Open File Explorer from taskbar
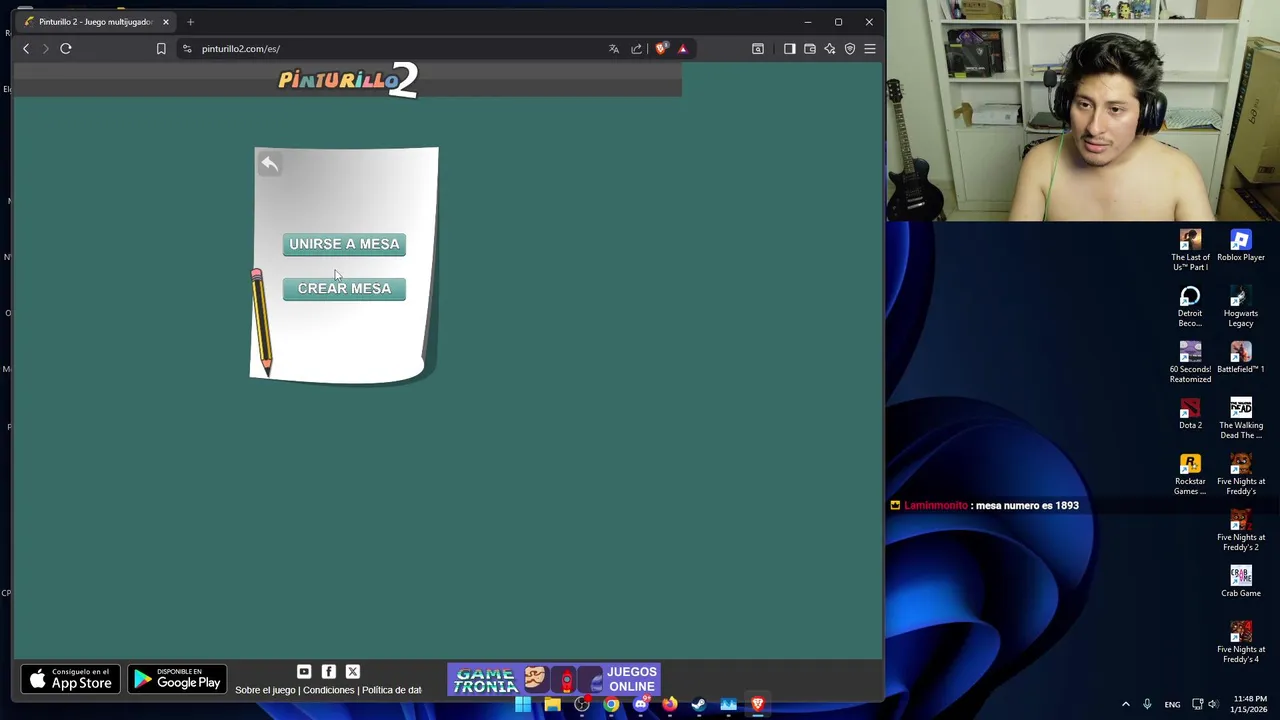The image size is (1280, 720). (x=552, y=705)
